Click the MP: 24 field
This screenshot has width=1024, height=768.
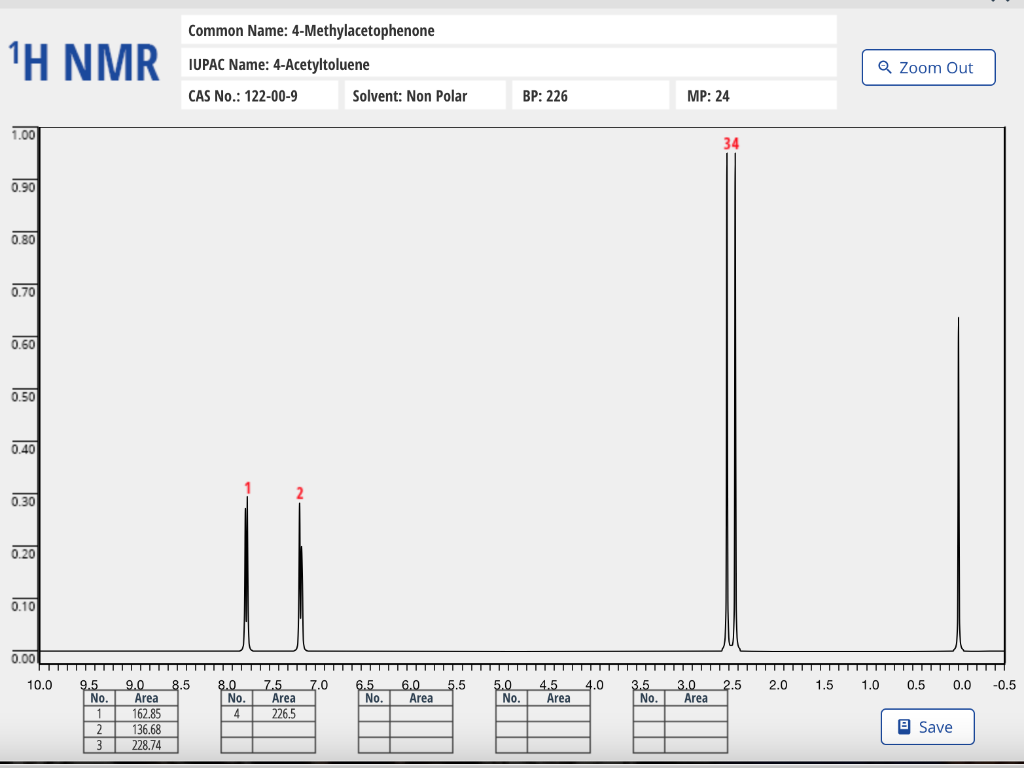click(755, 94)
